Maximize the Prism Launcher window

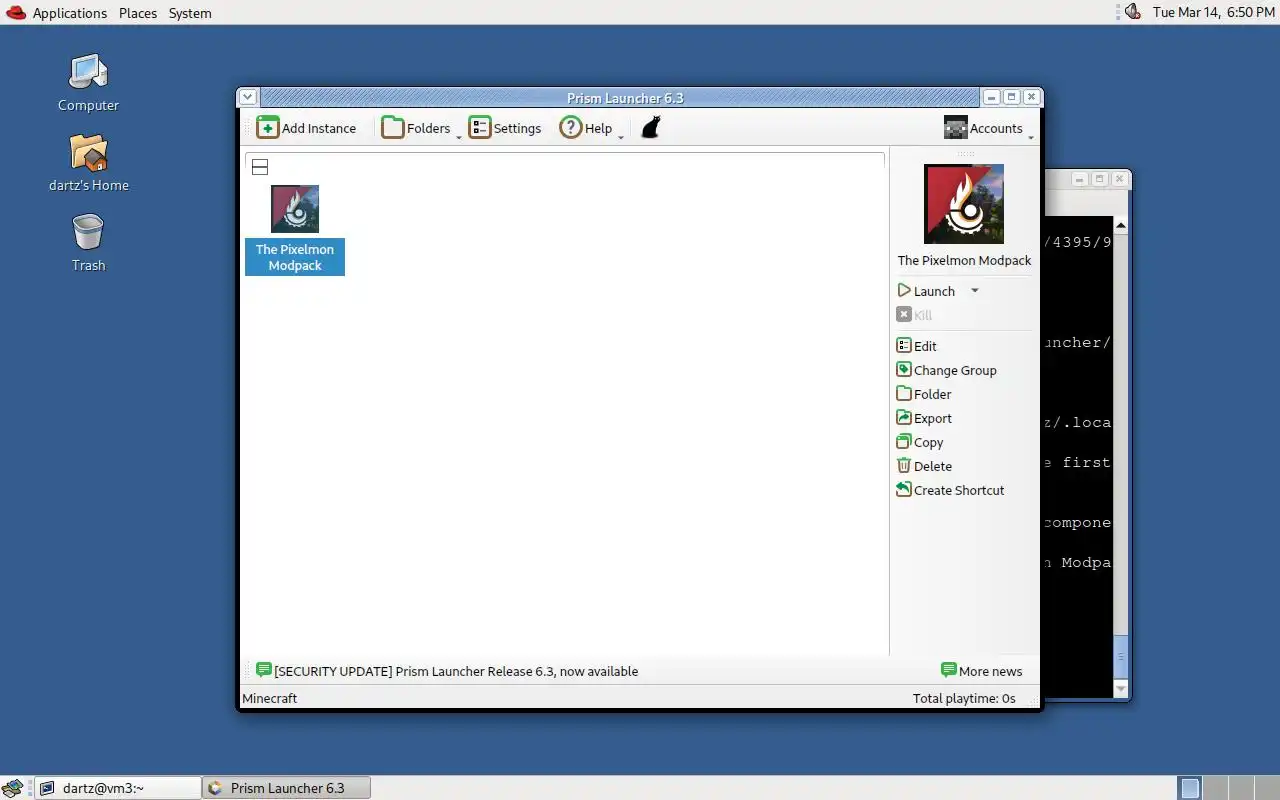coord(1011,97)
